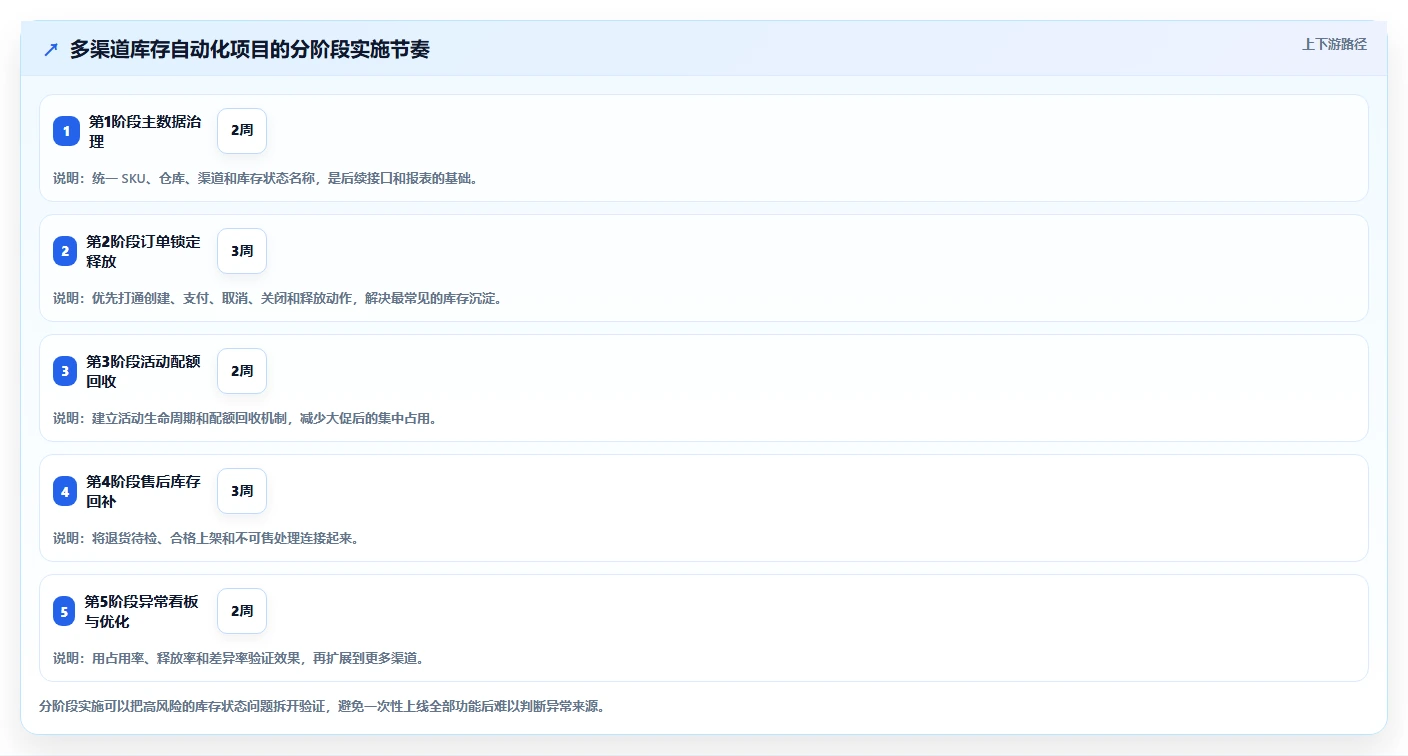Screen dimensions: 1408x756
Task: Click the footer note 分阶段实施可以把高风险的库存状态问题拆开验证
Action: click(x=322, y=706)
